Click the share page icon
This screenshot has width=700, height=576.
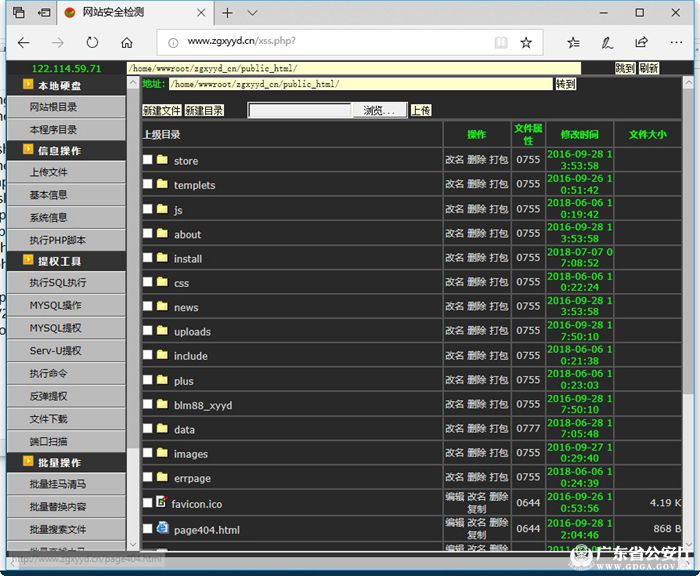[642, 42]
